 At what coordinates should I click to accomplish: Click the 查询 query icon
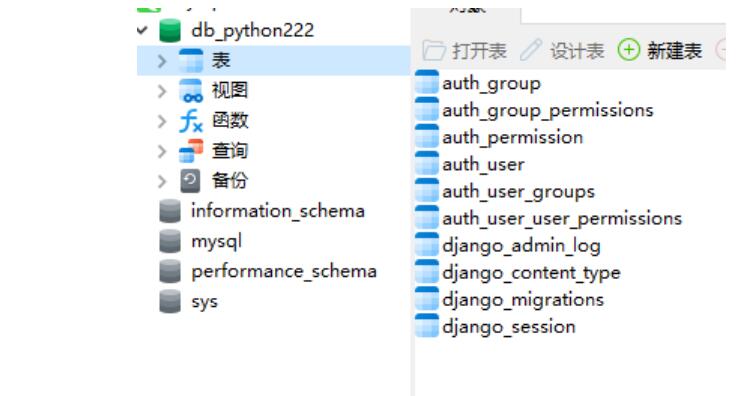click(191, 151)
